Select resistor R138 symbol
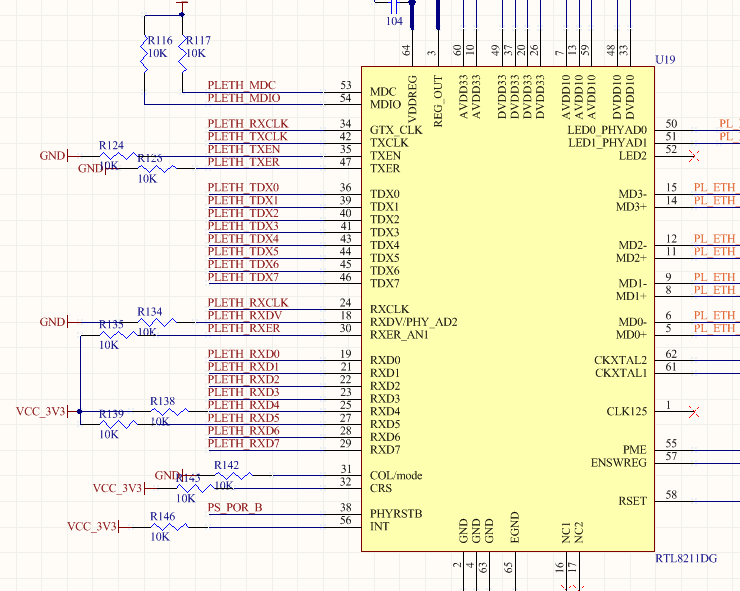740x591 pixels. (x=169, y=412)
